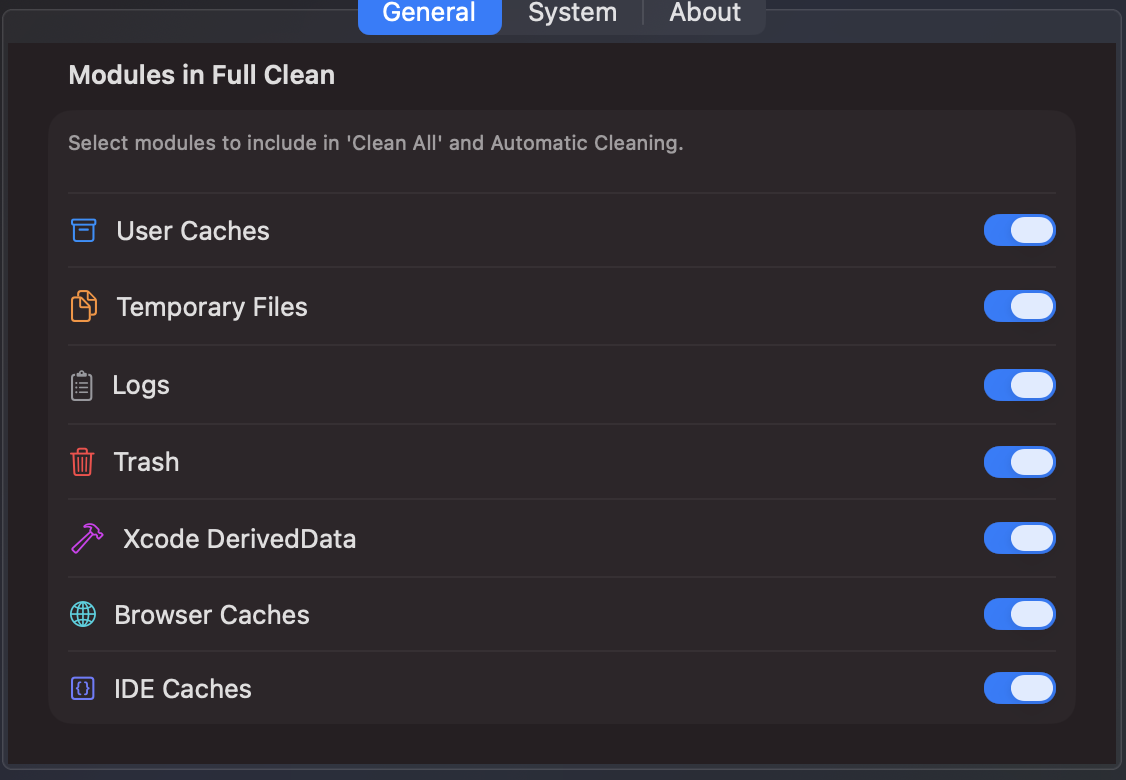The height and width of the screenshot is (780, 1126).
Task: Select the Xcode DerivedData hammer icon
Action: pos(87,538)
